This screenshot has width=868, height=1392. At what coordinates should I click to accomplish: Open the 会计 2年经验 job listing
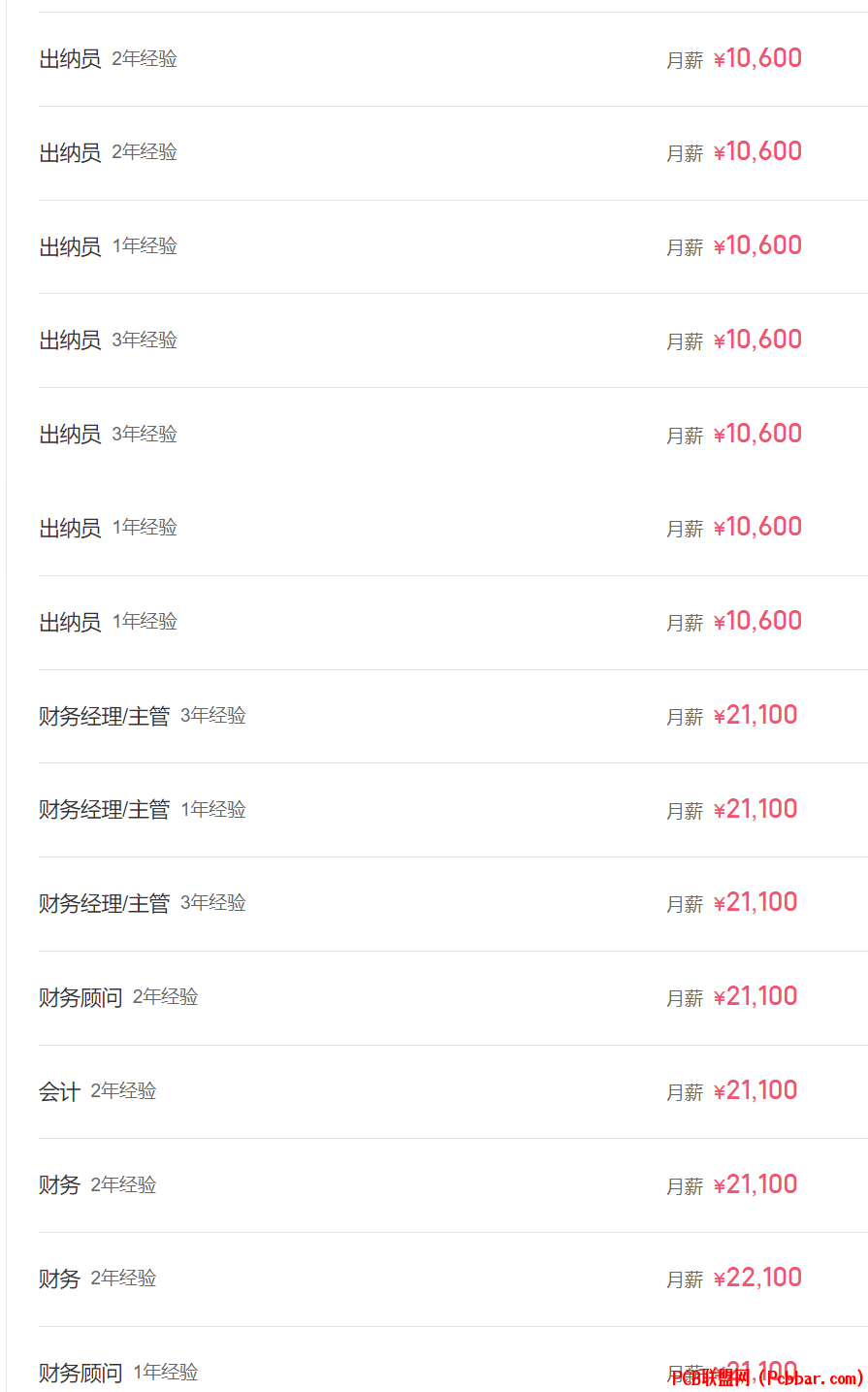coord(453,1091)
